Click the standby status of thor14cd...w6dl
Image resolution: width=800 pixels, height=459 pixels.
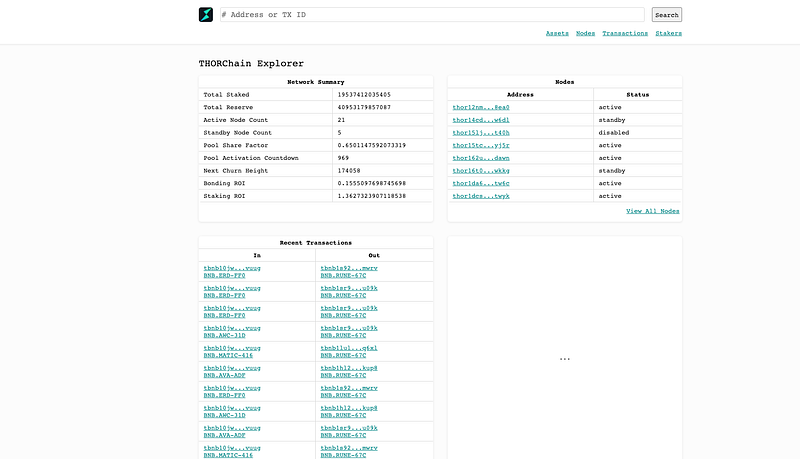click(612, 120)
